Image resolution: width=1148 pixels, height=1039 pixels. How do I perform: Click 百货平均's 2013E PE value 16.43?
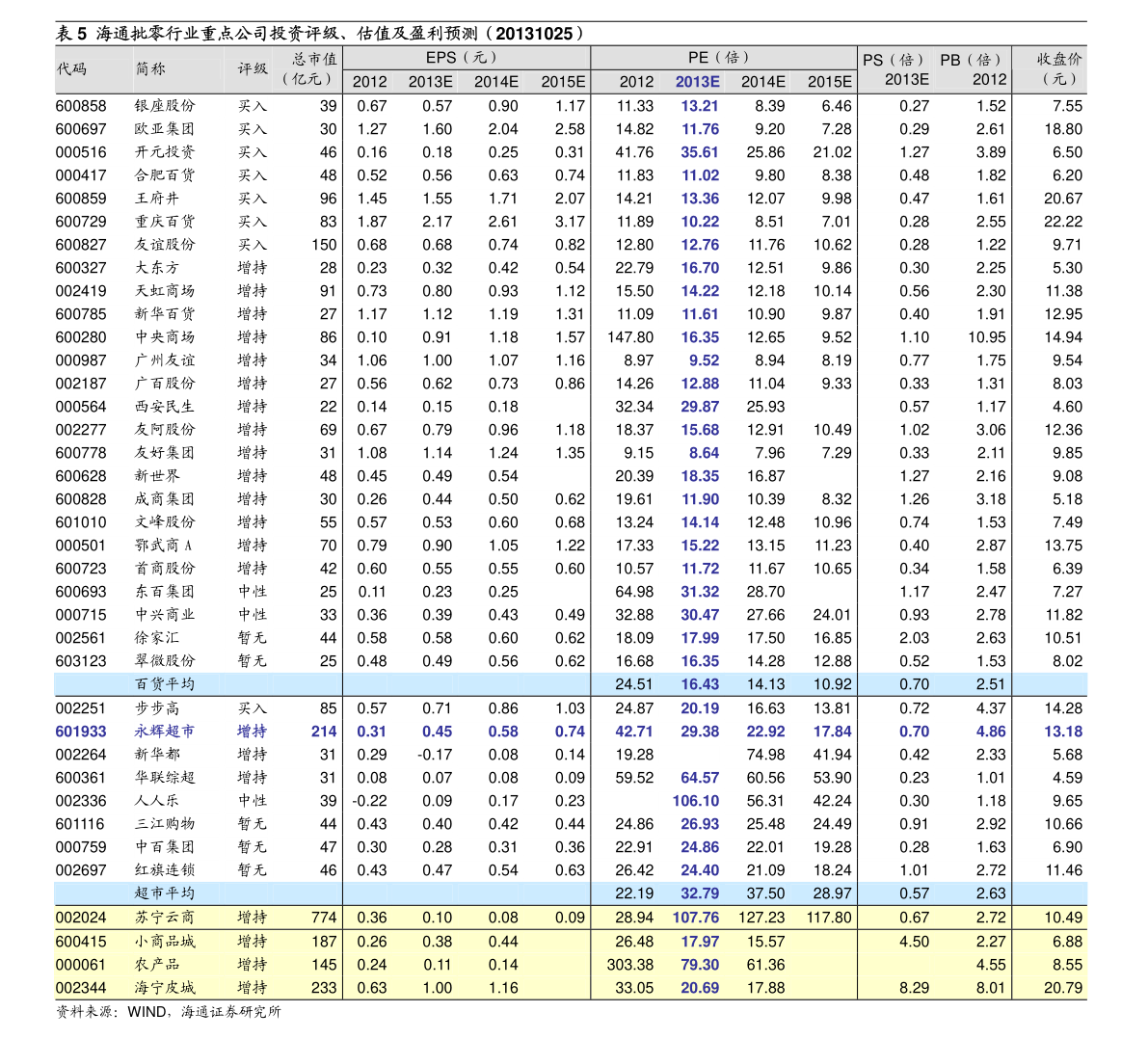(700, 684)
